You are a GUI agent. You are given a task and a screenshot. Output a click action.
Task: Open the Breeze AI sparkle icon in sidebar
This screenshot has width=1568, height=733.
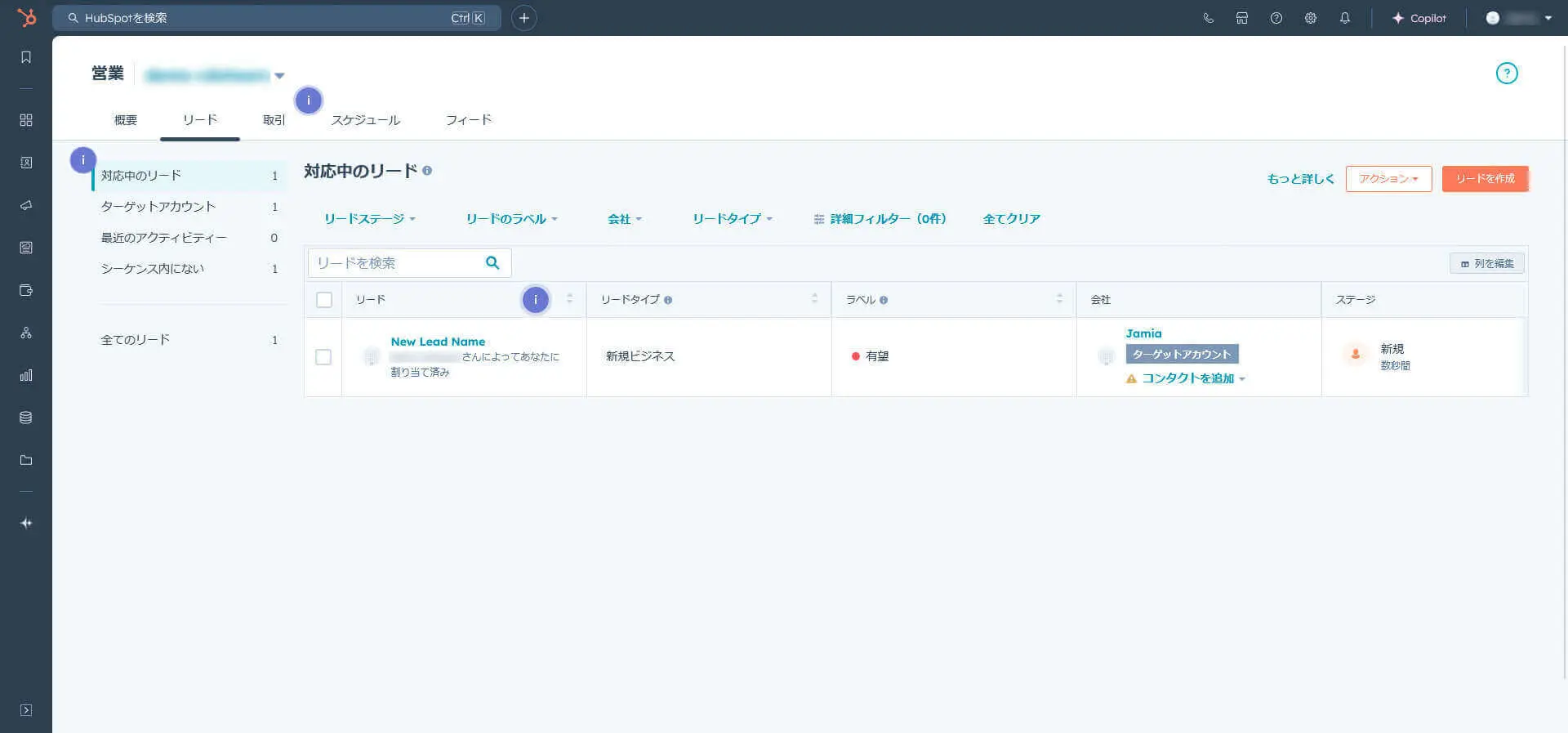click(x=26, y=523)
